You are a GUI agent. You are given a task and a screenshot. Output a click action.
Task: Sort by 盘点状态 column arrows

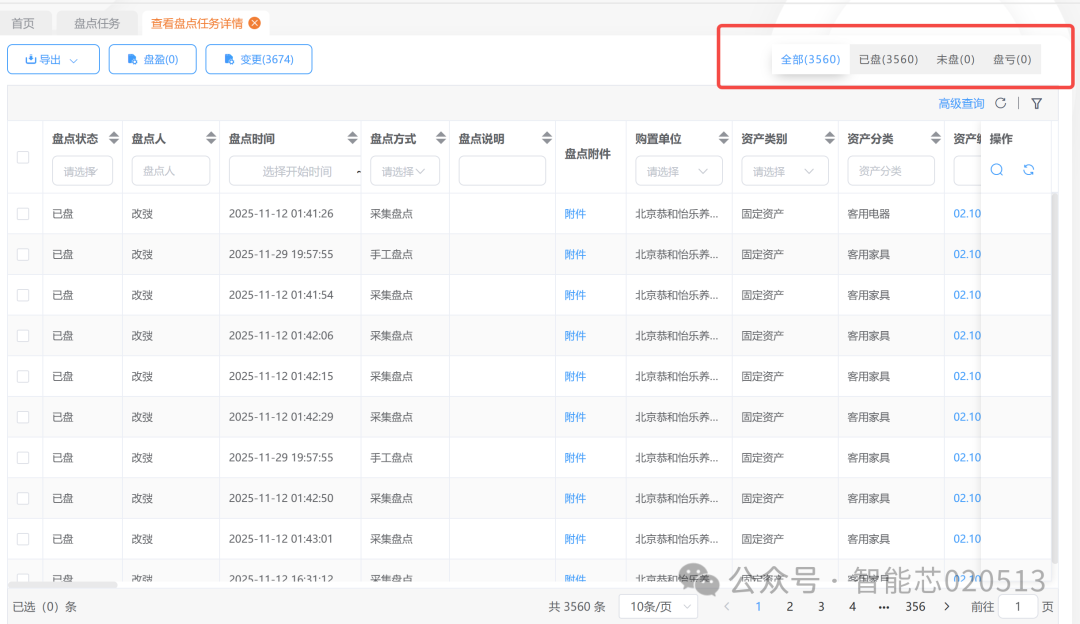[114, 139]
